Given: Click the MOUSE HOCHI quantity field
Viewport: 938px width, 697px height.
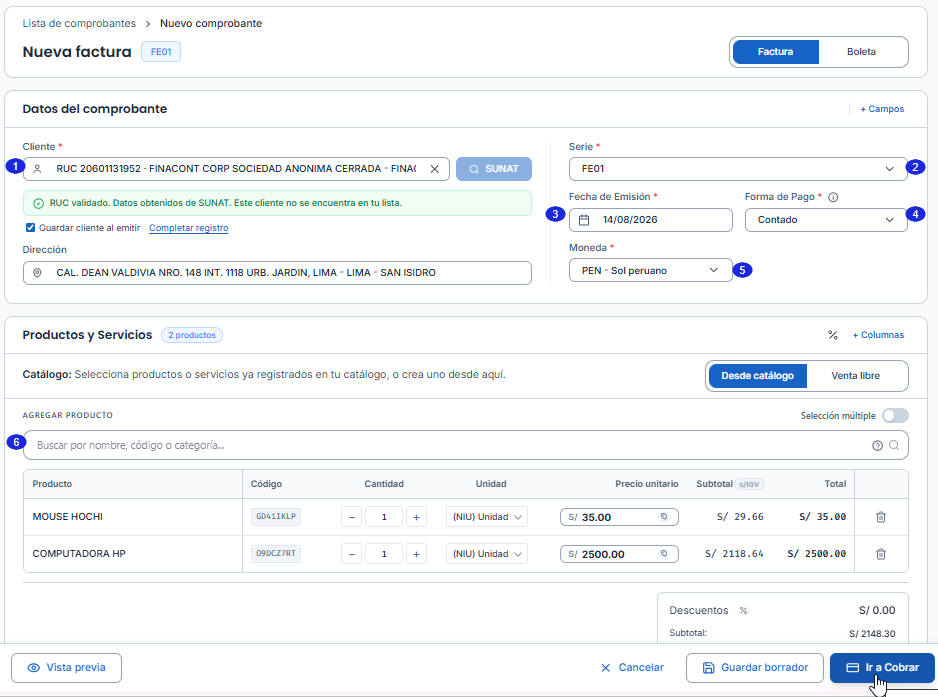Looking at the screenshot, I should 384,517.
